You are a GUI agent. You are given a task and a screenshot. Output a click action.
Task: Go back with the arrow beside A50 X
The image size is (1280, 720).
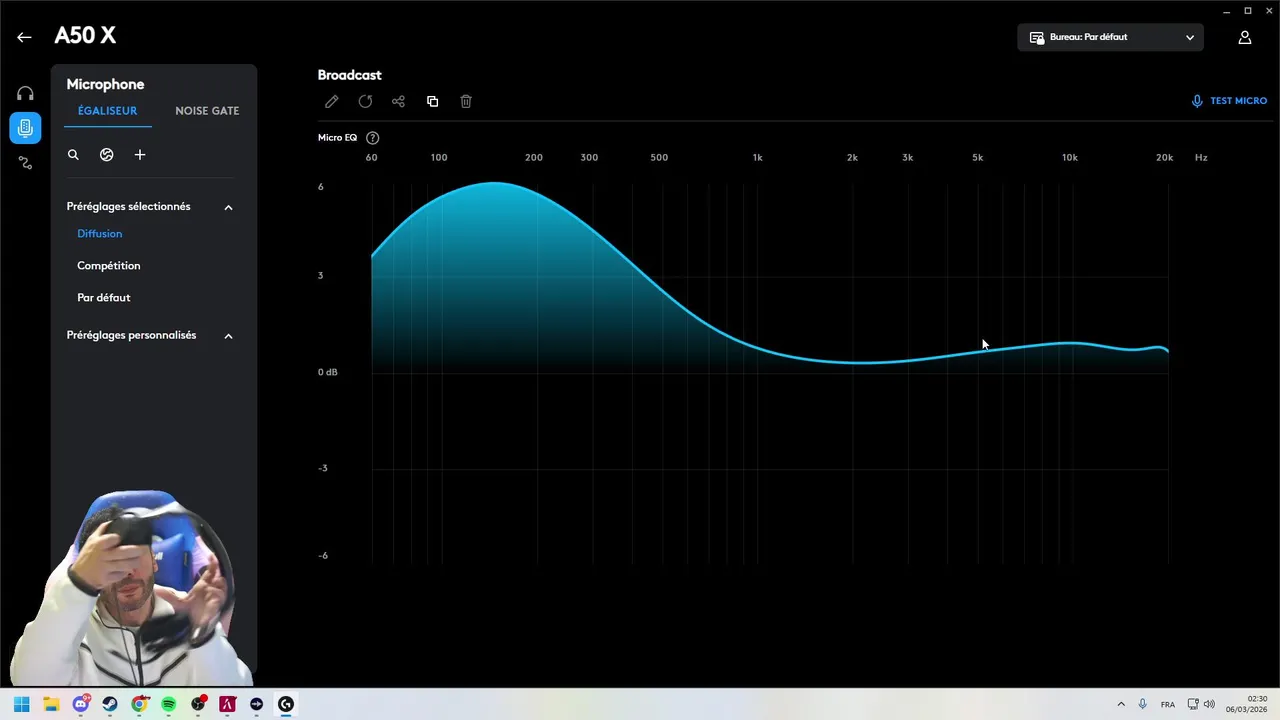click(24, 37)
